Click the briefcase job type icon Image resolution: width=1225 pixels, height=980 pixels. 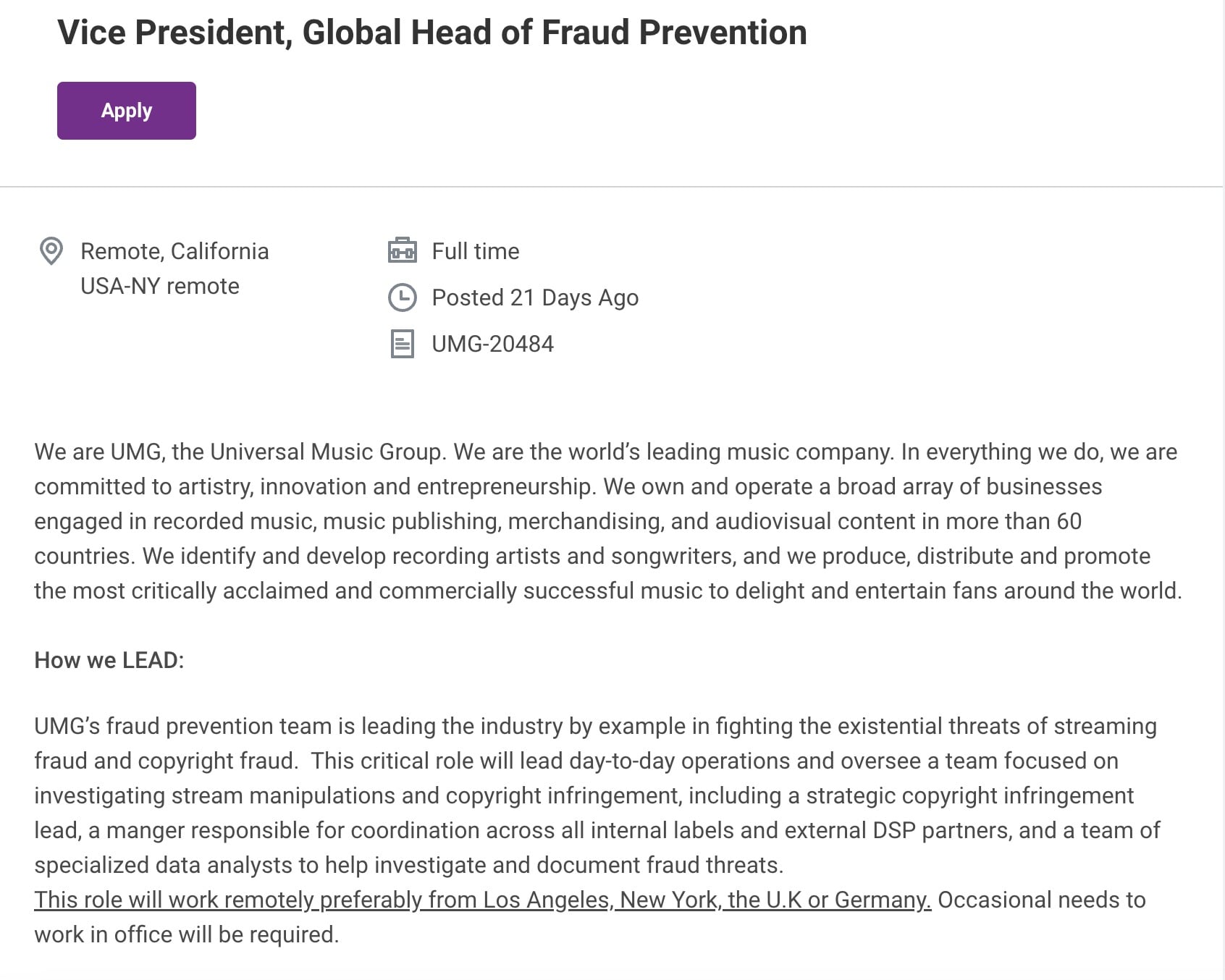(403, 250)
